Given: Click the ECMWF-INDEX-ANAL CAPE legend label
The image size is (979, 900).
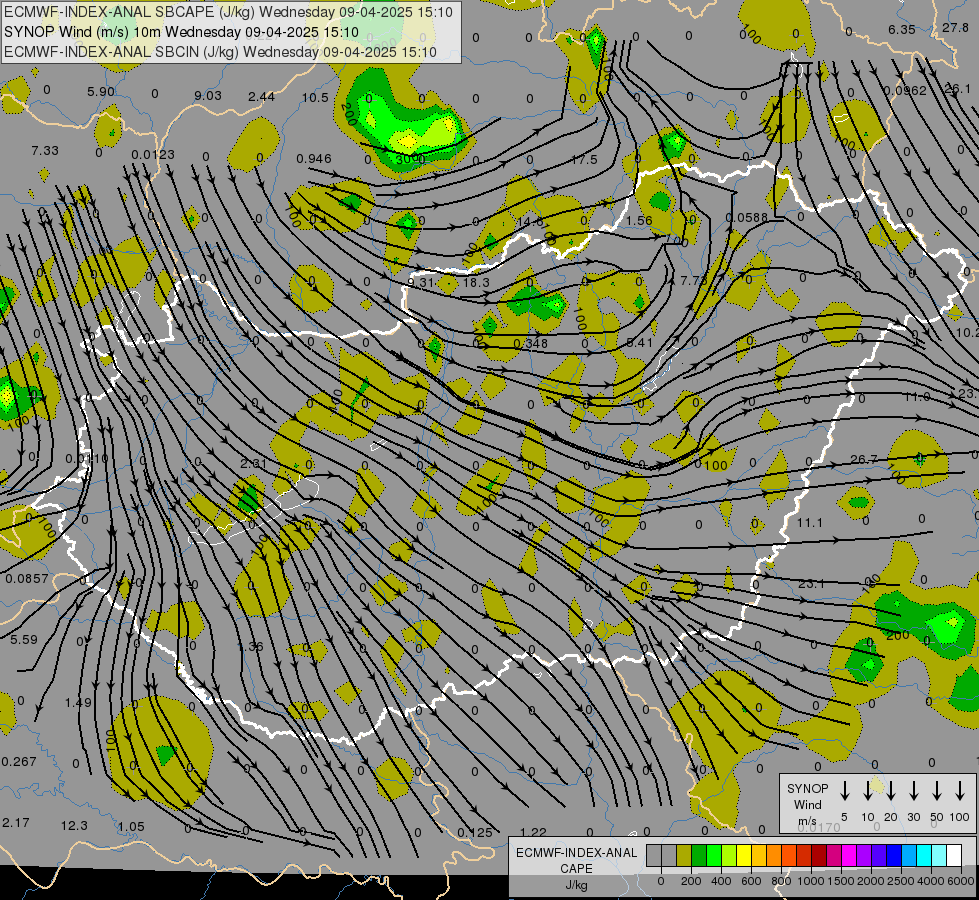Looking at the screenshot, I should coord(576,861).
